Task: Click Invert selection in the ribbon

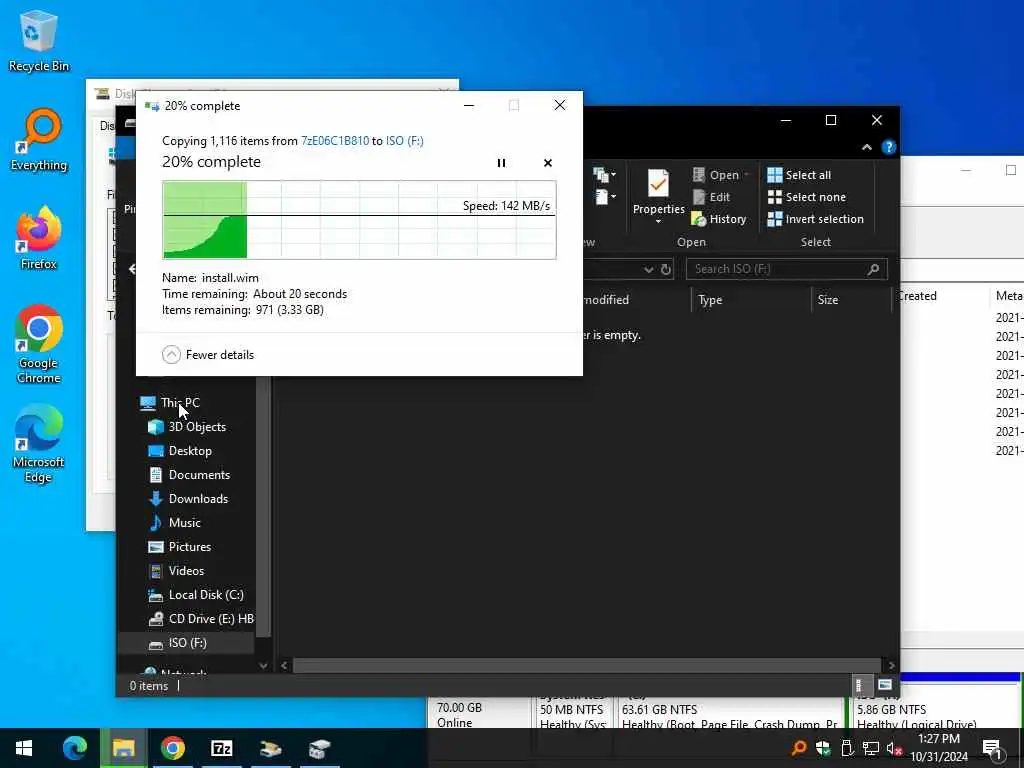Action: (815, 219)
